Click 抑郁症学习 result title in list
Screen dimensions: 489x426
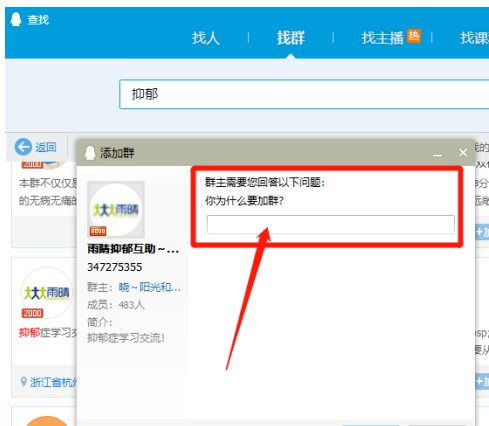tap(48, 333)
